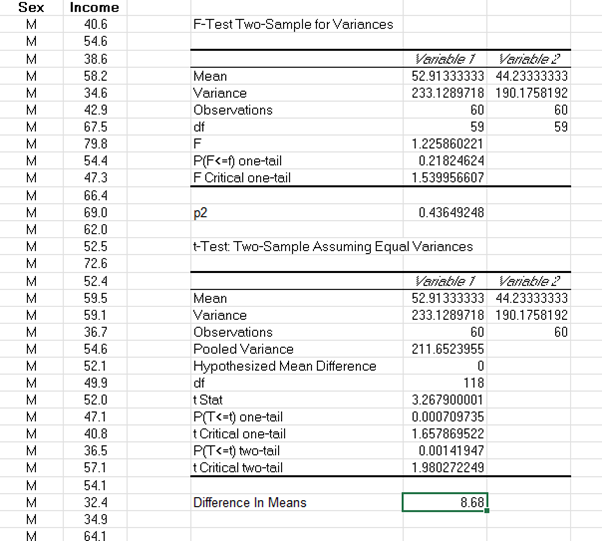Viewport: 602px width, 541px height.
Task: Click the income value 49.9
Action: coord(95,382)
